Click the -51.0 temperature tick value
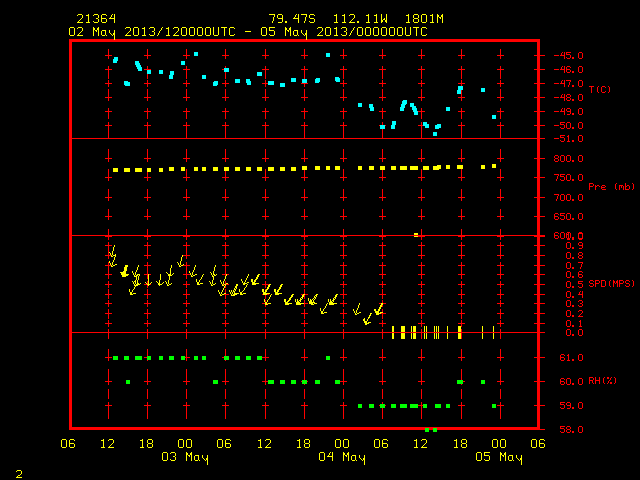640x480 pixels. pos(568,139)
